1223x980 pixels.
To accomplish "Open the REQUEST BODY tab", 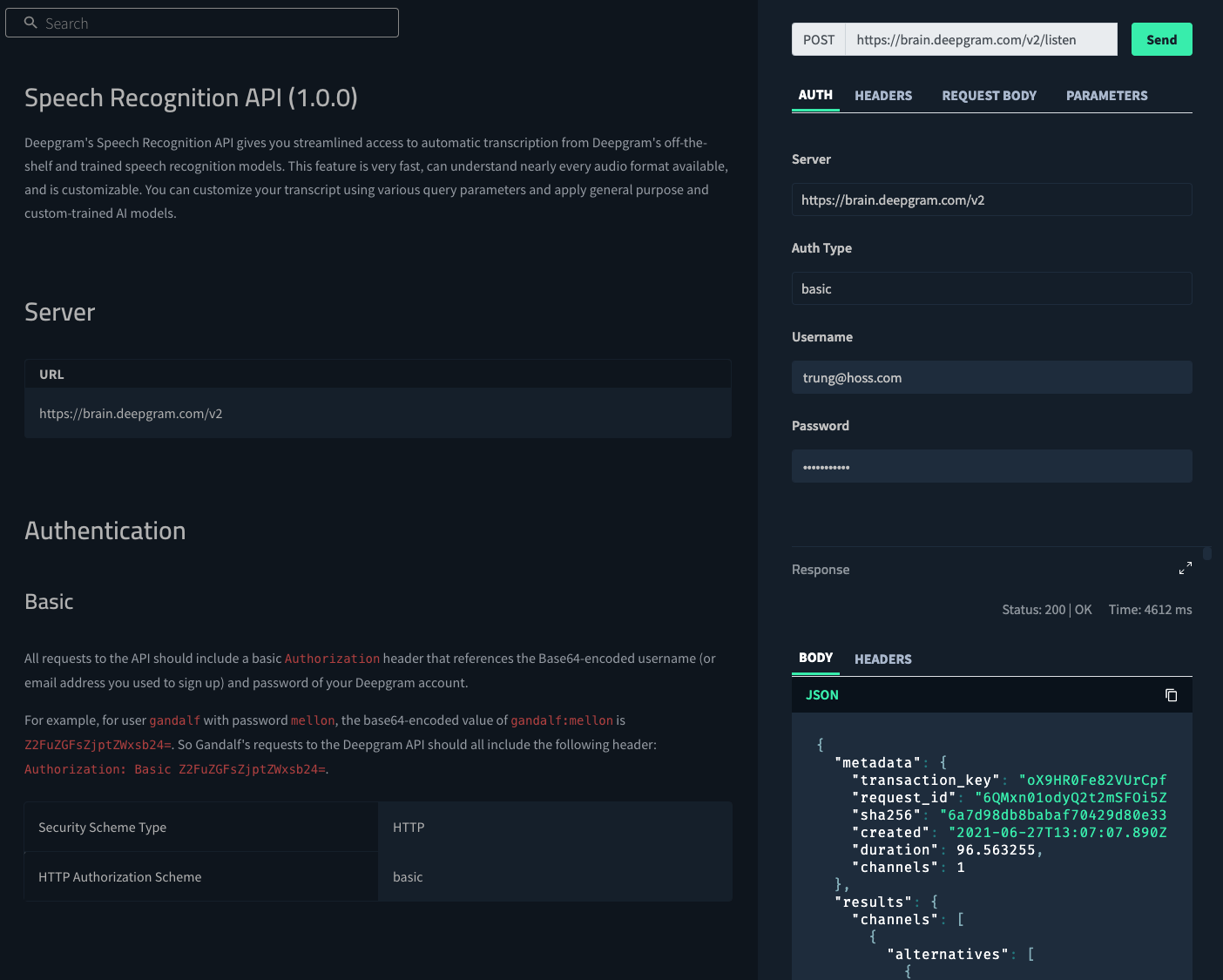I will point(989,96).
